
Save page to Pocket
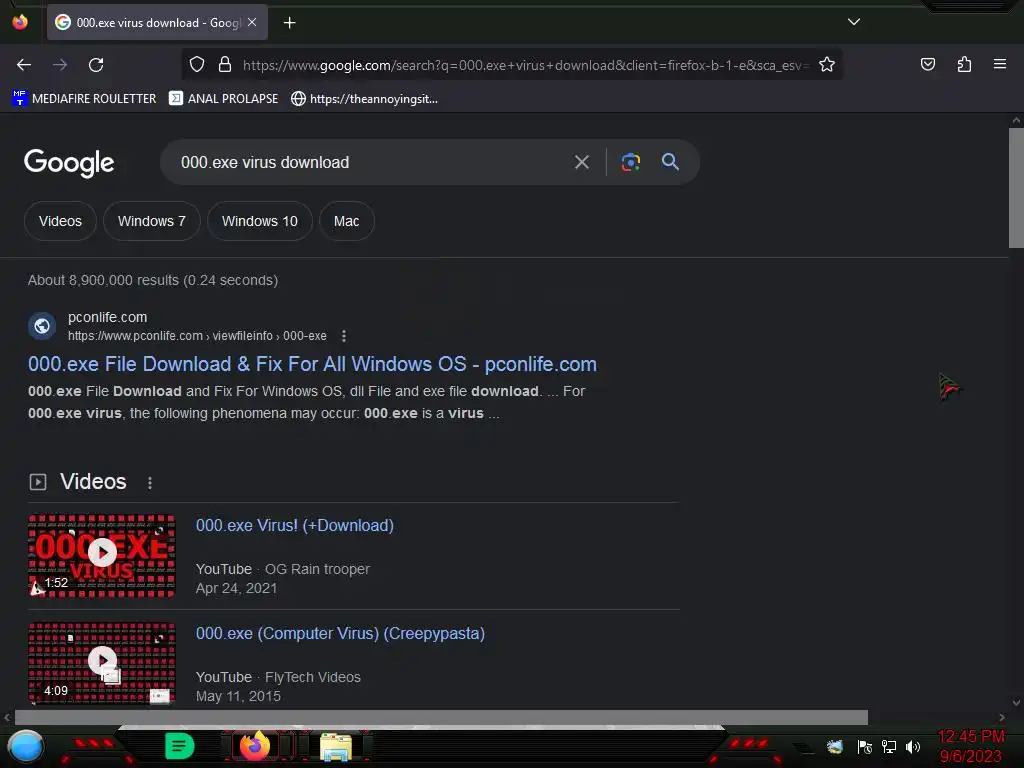[928, 64]
